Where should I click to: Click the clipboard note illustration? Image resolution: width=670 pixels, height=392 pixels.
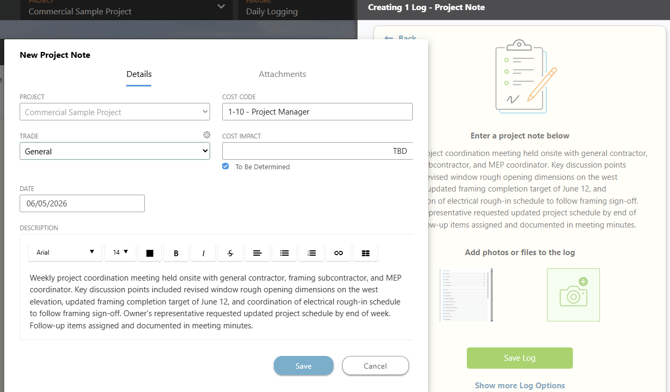526,77
